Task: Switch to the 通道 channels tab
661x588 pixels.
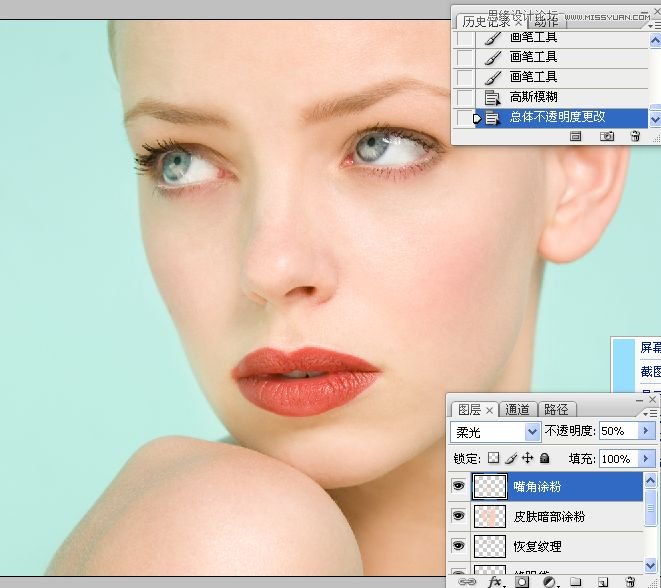Action: click(x=517, y=410)
